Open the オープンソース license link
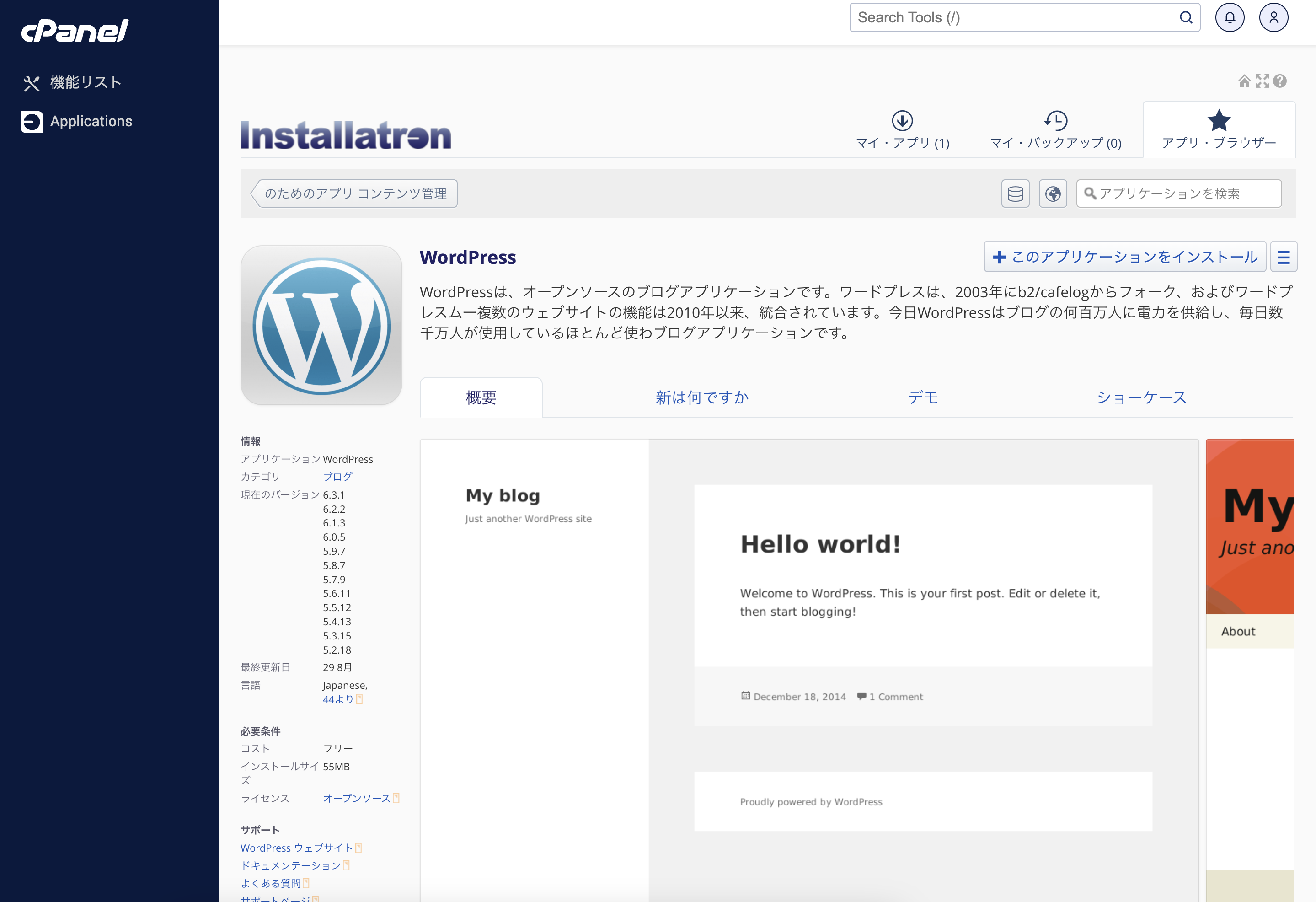 click(357, 798)
